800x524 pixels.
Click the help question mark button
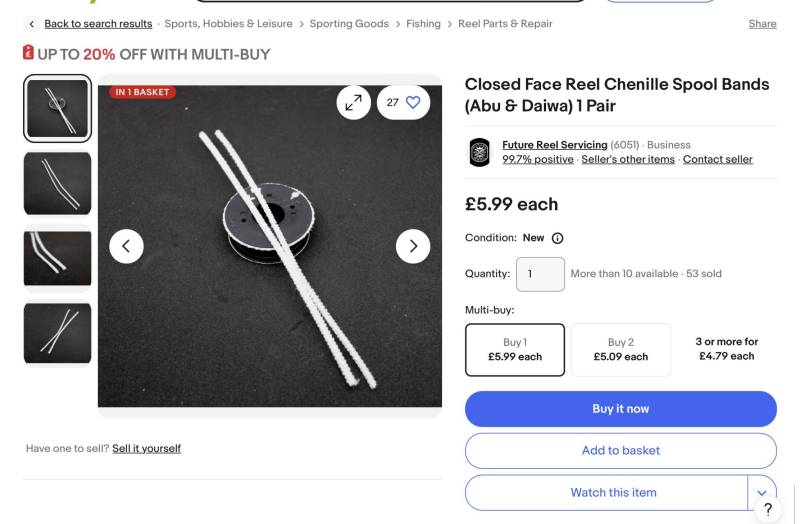point(768,509)
